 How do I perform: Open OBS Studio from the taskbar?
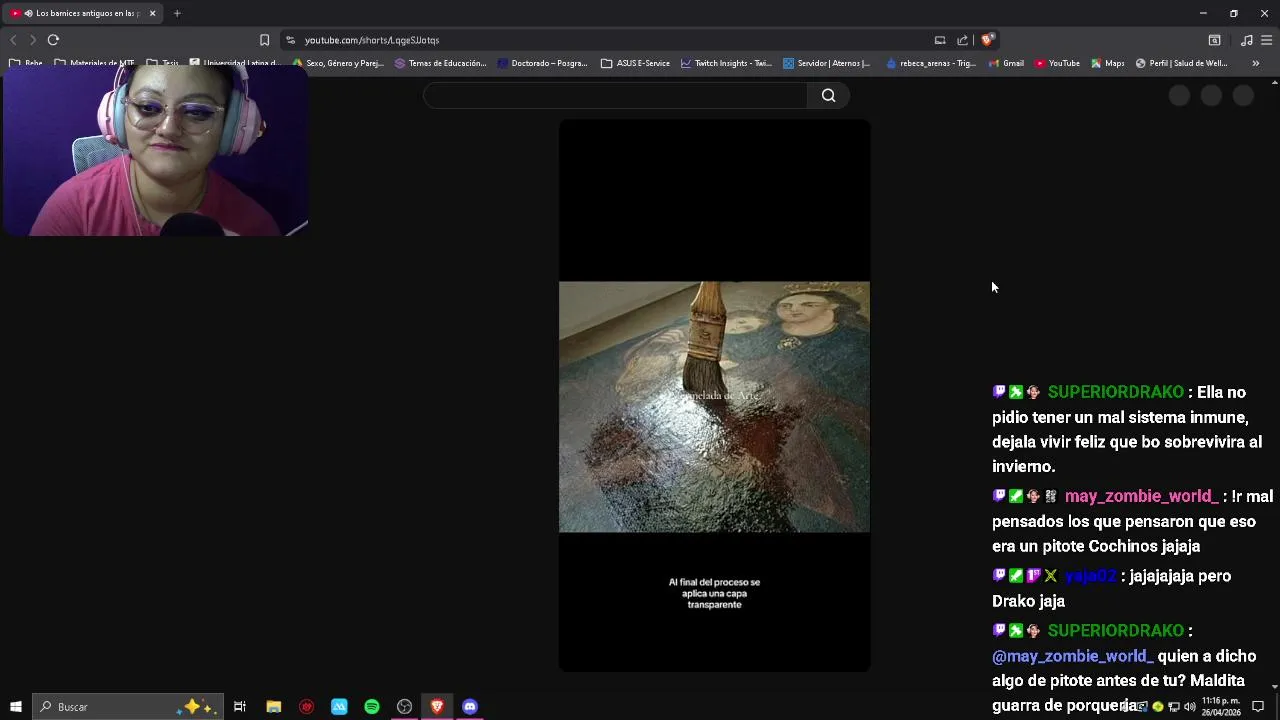(x=404, y=706)
